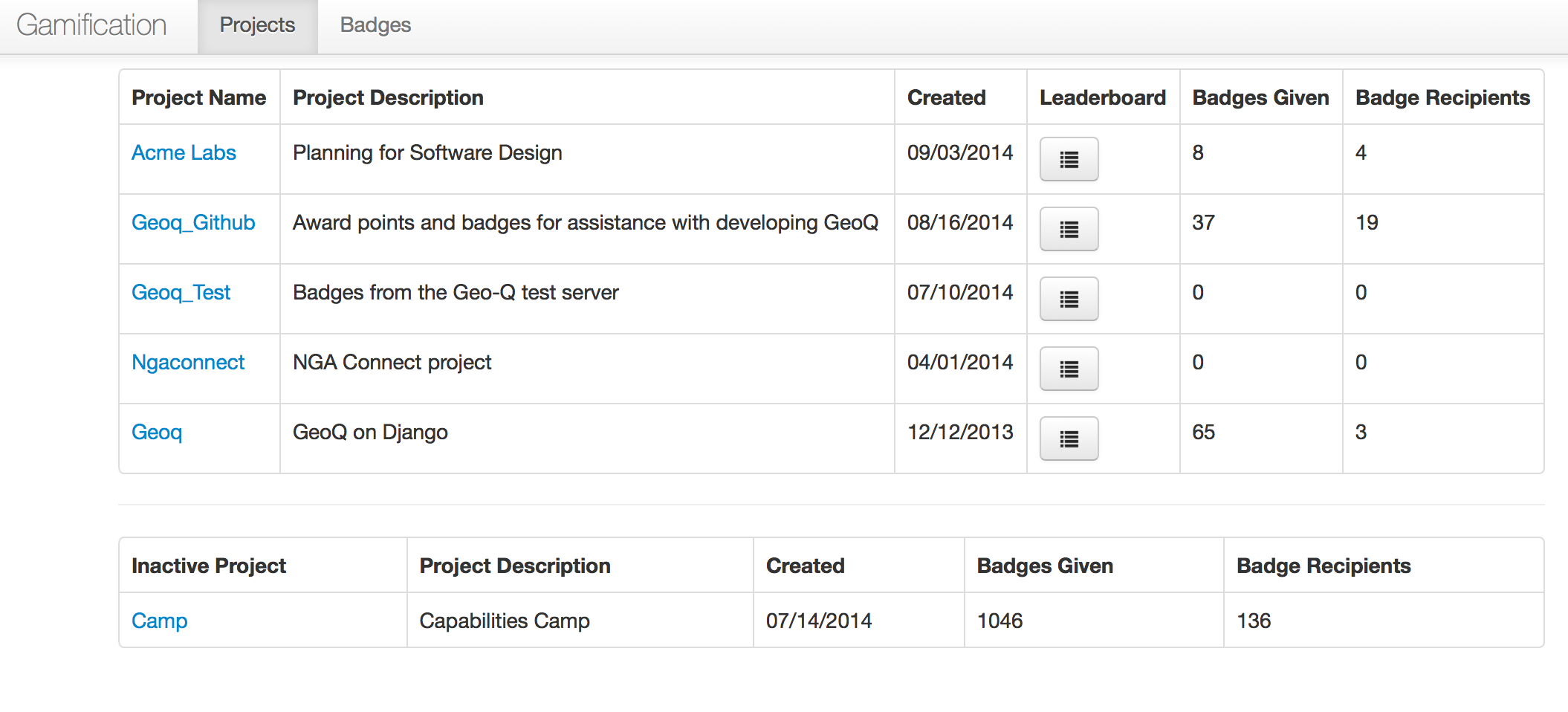The height and width of the screenshot is (712, 1568).
Task: Open the Geoq_Test project
Action: coord(181,292)
